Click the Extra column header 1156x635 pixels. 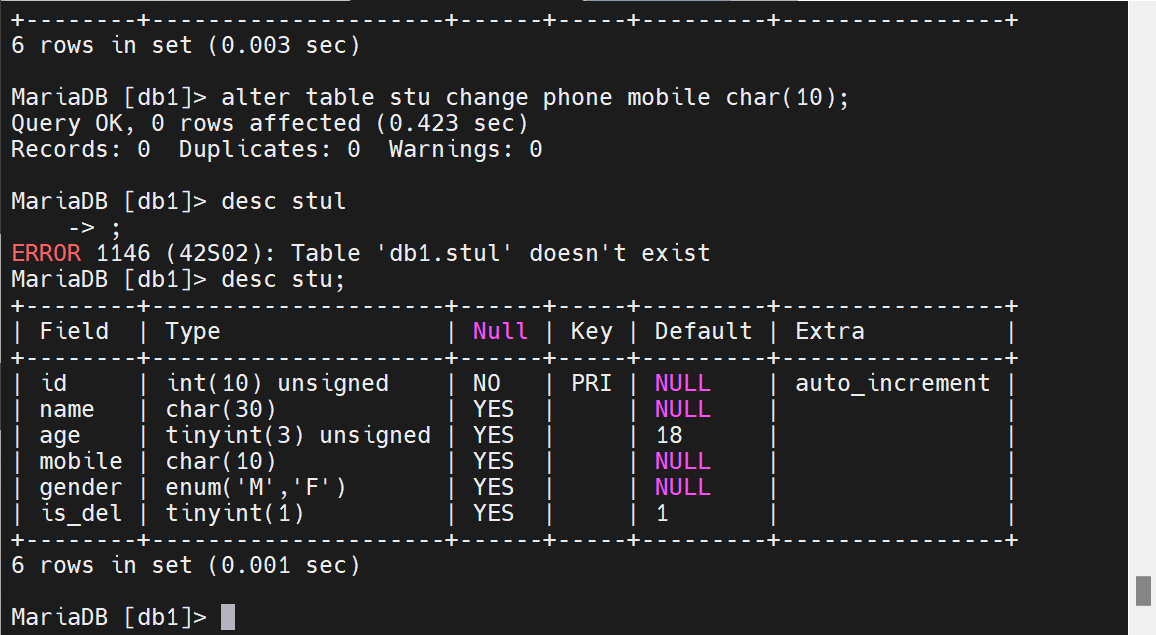[x=829, y=331]
